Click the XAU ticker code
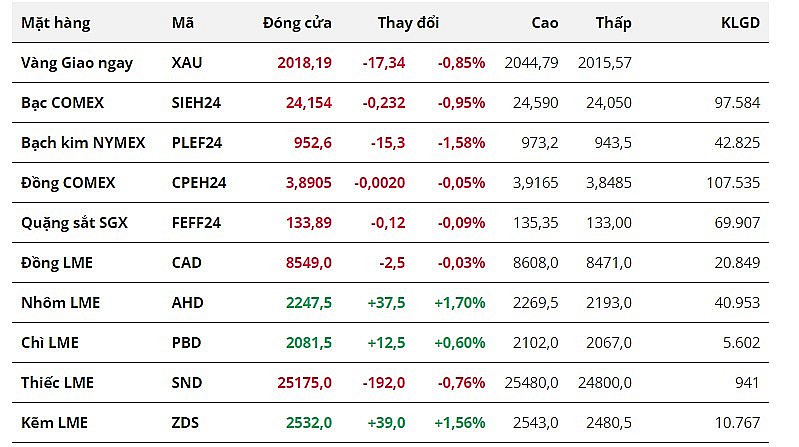The width and height of the screenshot is (799, 447). pyautogui.click(x=187, y=62)
